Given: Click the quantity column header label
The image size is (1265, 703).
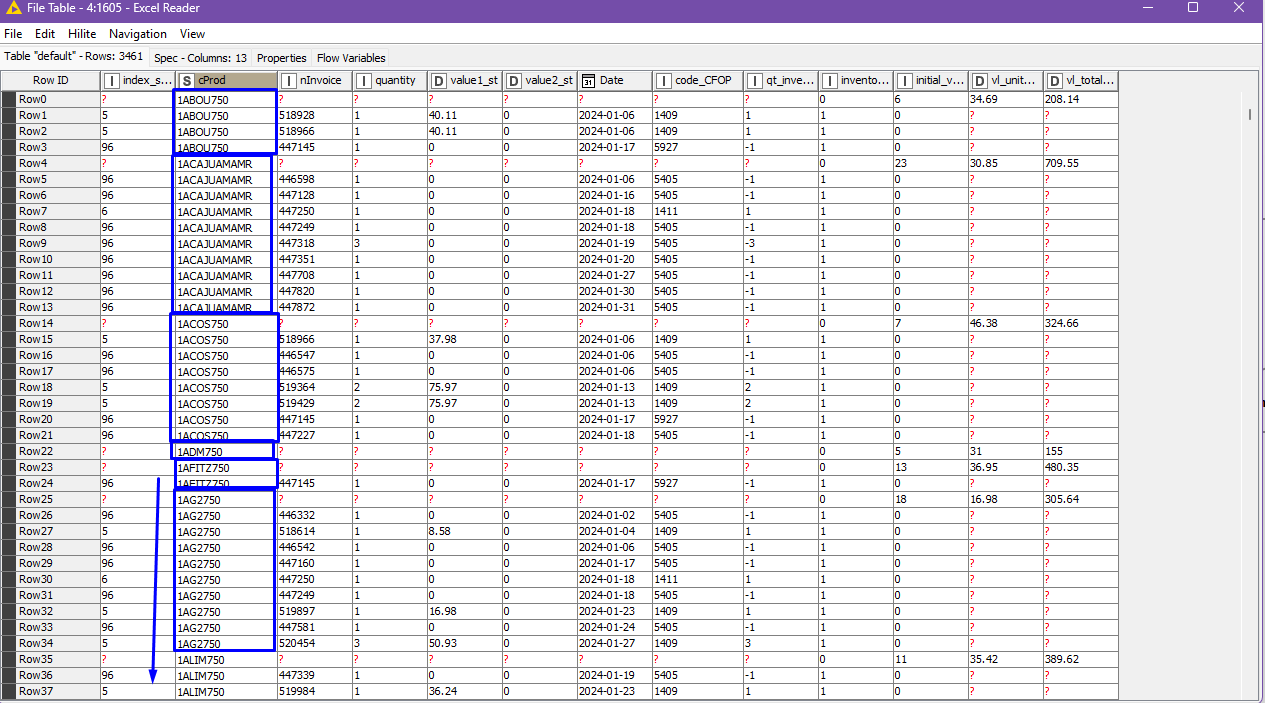Looking at the screenshot, I should click(395, 80).
